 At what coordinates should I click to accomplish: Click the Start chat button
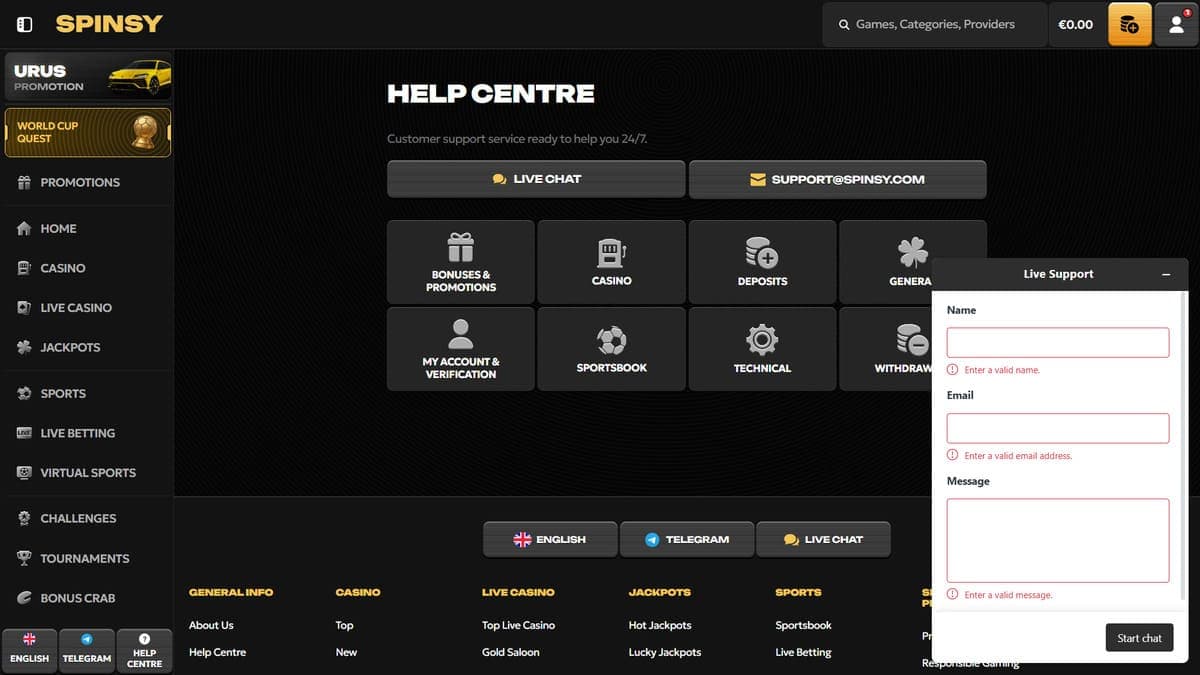[1139, 638]
